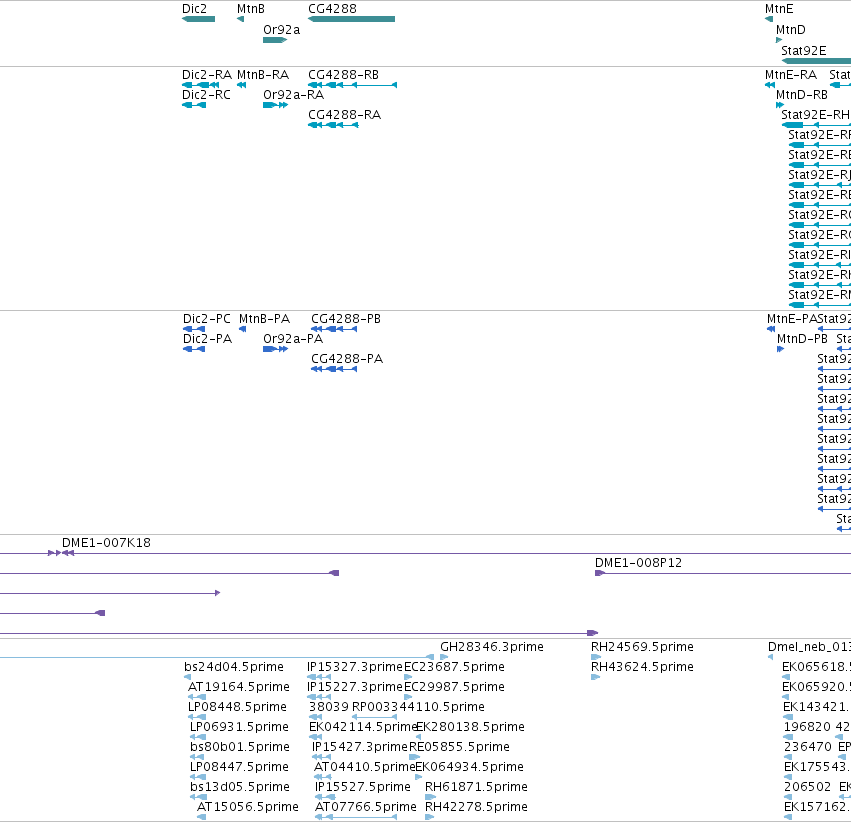
Task: Select EST AT15056.5prime label
Action: pos(247,807)
